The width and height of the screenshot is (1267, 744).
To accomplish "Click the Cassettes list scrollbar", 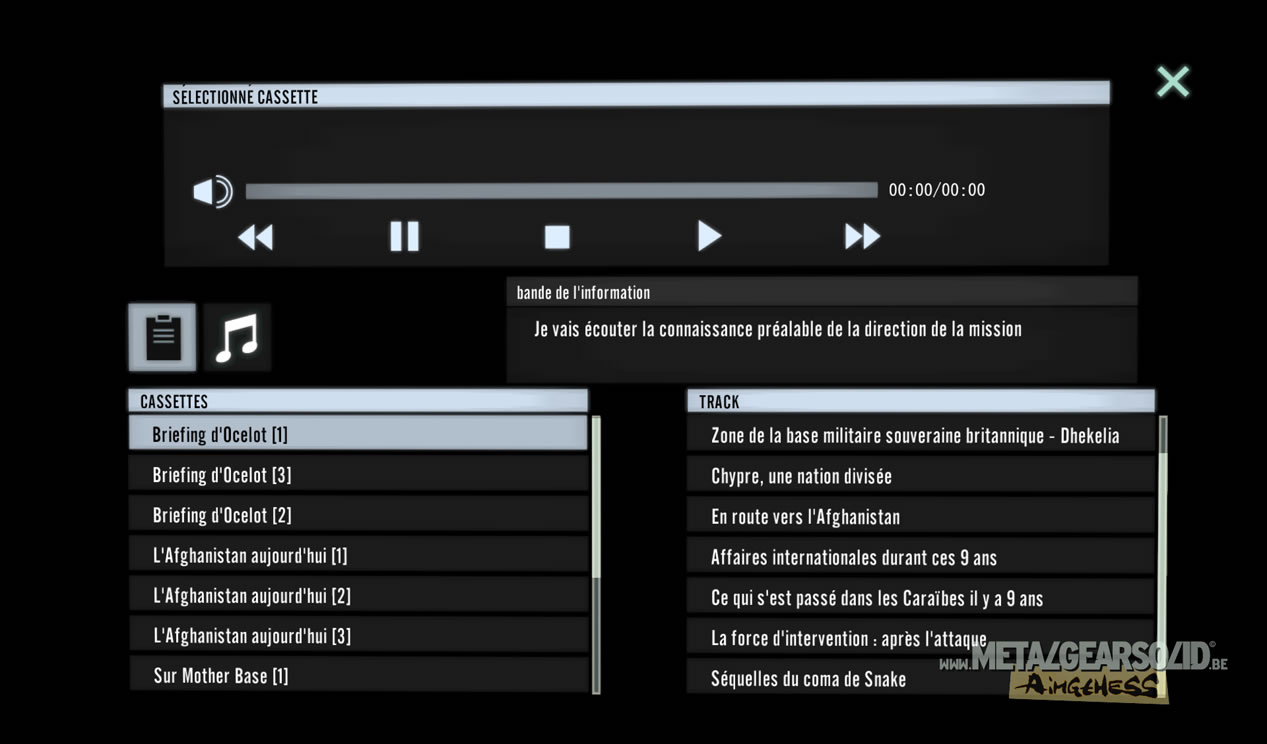I will click(596, 555).
